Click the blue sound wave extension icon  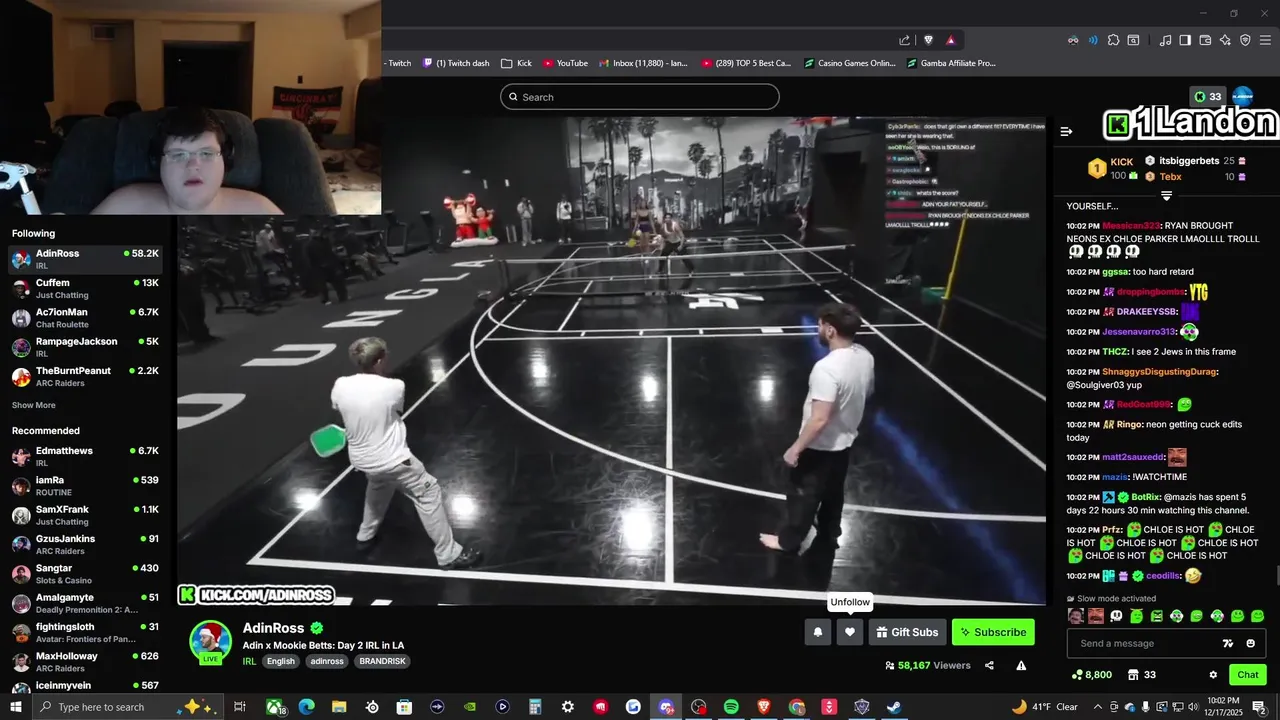coord(1093,40)
